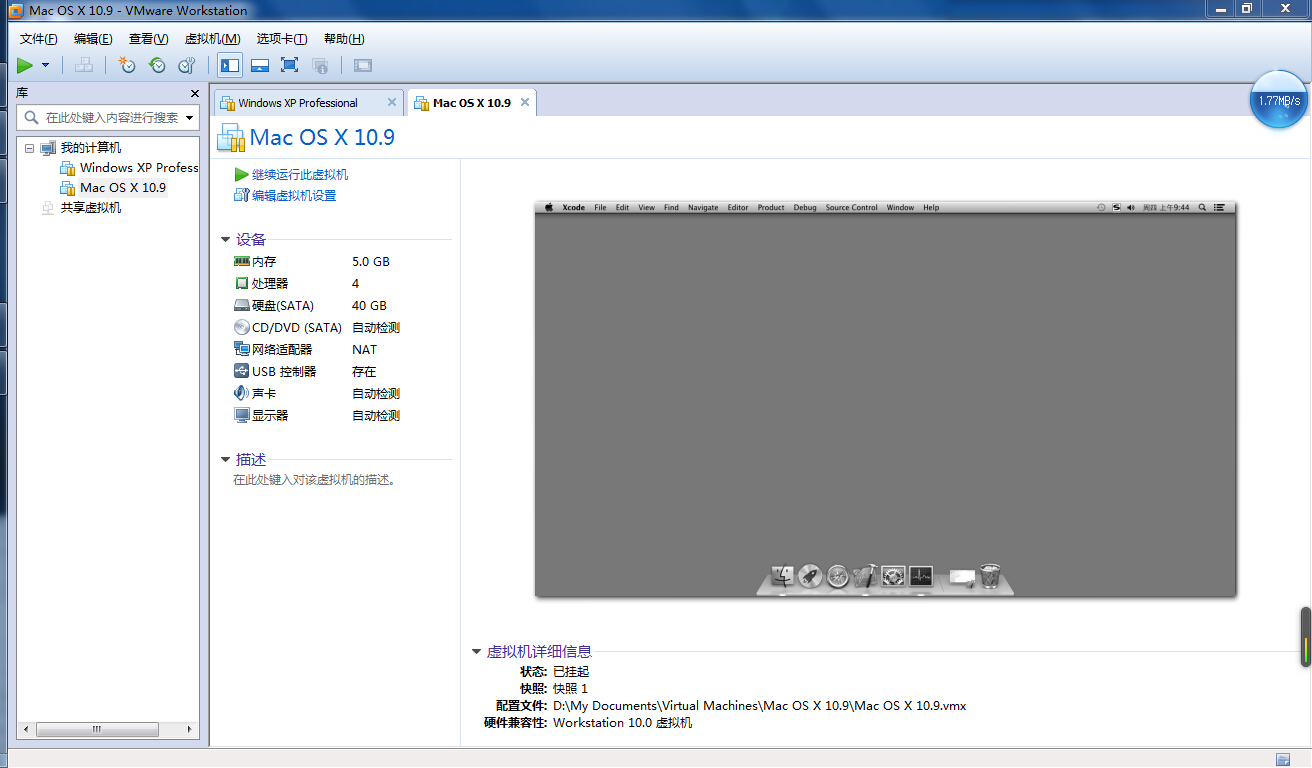The width and height of the screenshot is (1312, 768).
Task: Close the Mac OS X 10.9 tab
Action: click(x=525, y=102)
